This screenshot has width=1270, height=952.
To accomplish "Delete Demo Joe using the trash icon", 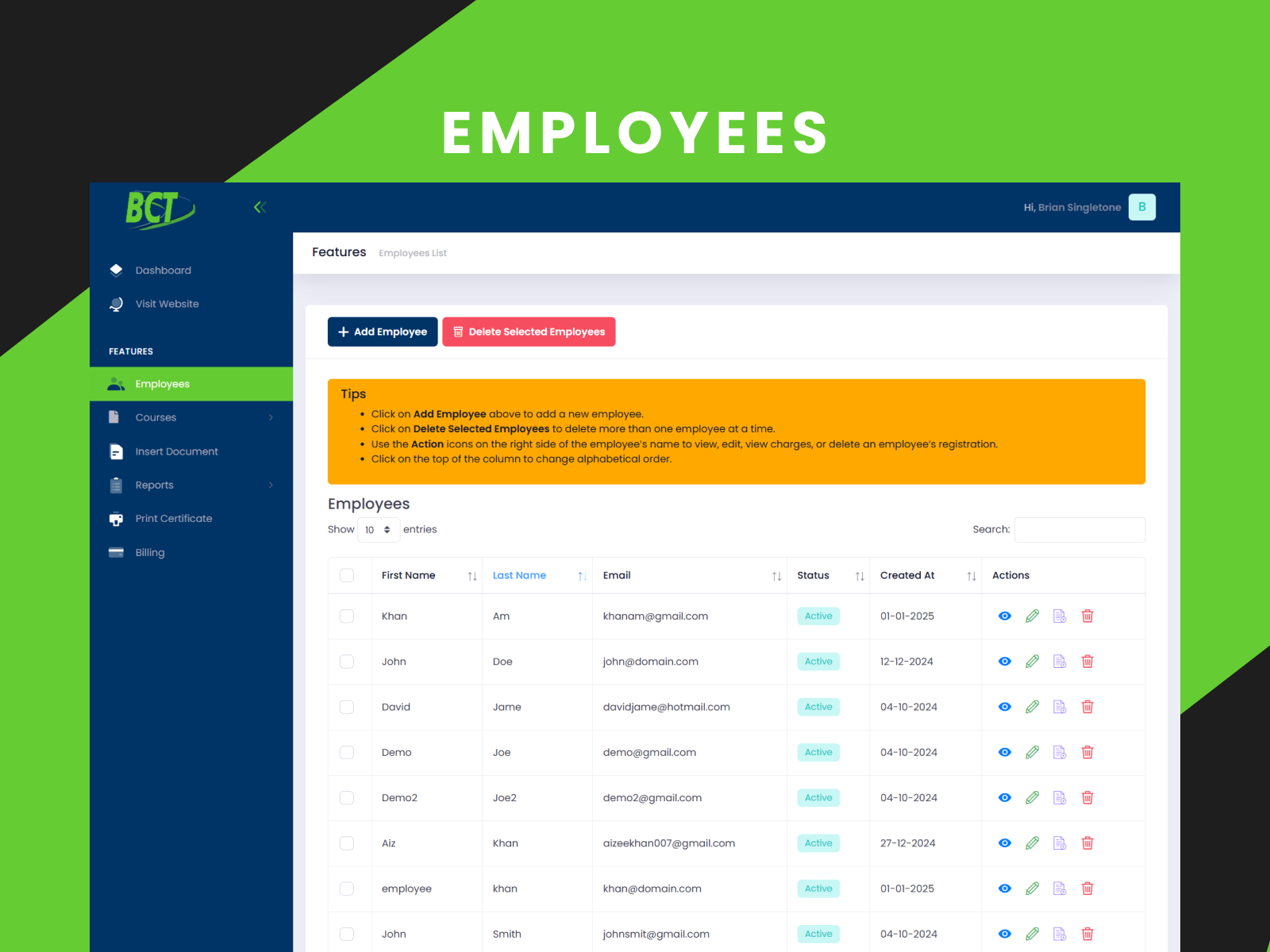I will pos(1087,752).
